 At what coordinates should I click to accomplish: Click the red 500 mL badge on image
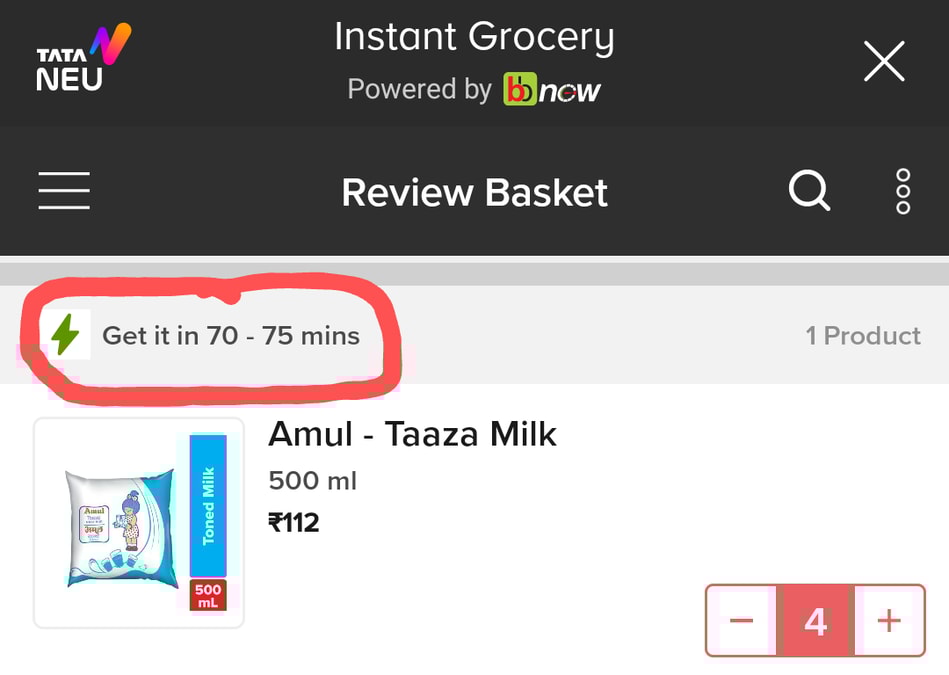pyautogui.click(x=208, y=595)
